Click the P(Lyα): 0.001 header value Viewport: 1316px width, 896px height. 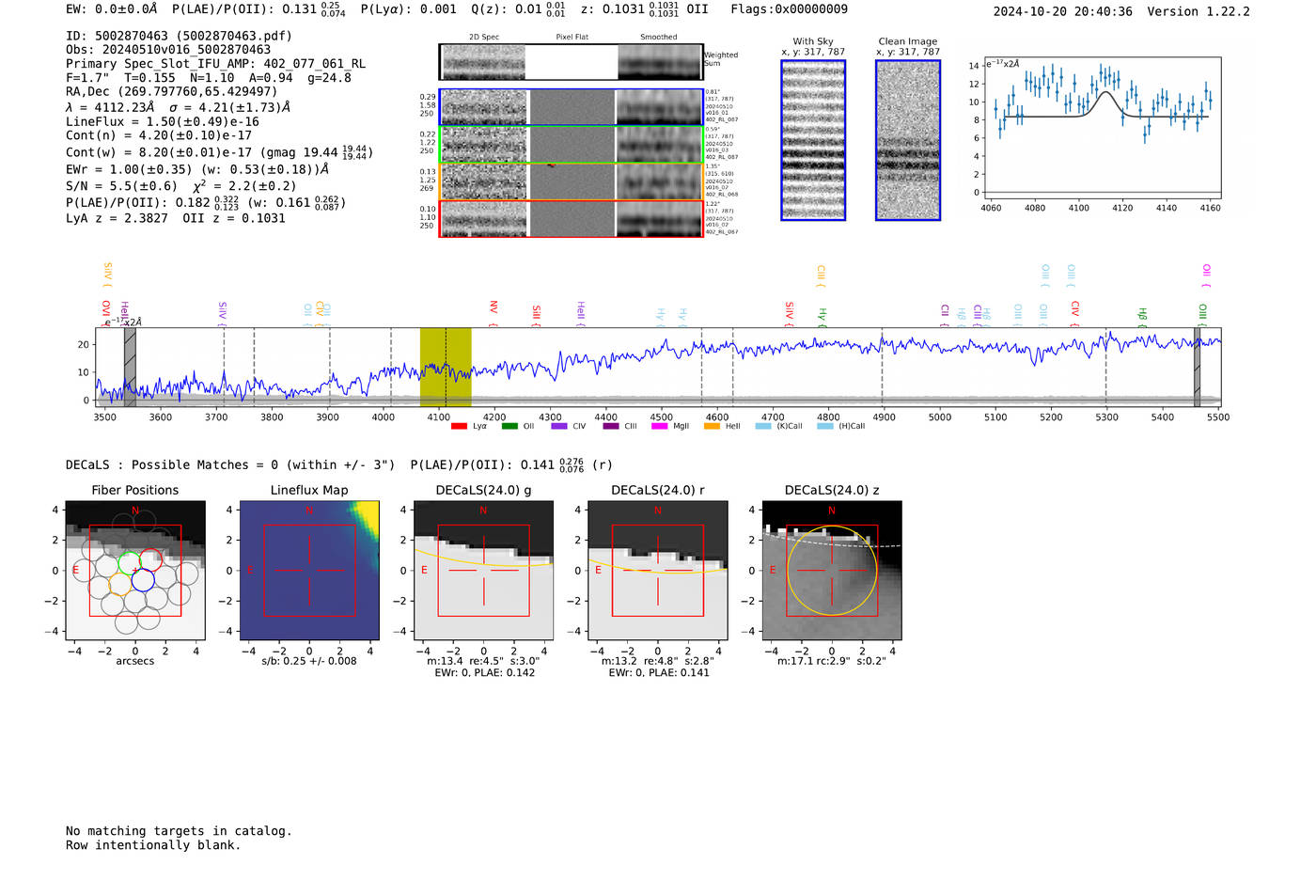point(409,9)
